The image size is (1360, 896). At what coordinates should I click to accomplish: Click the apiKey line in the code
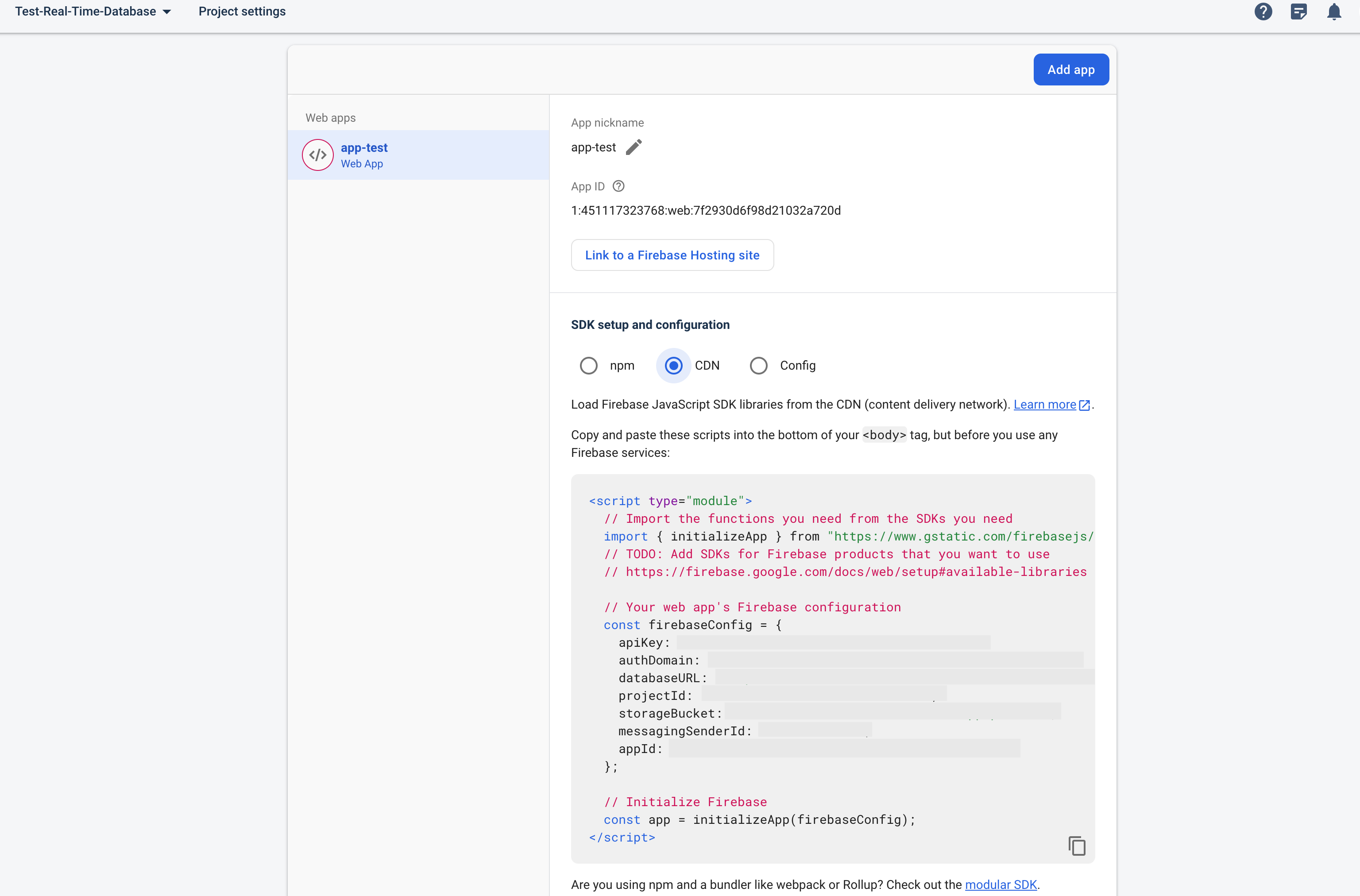click(x=804, y=642)
